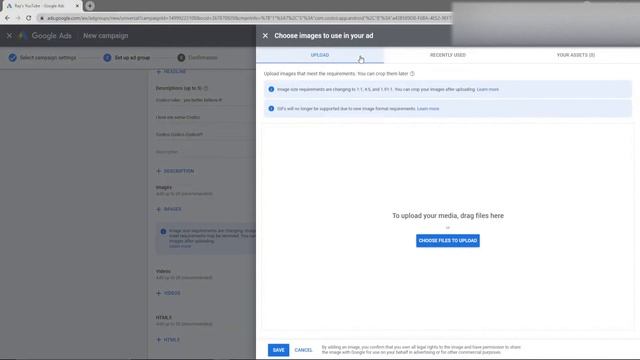Open the Your Assets tab
The height and width of the screenshot is (360, 640).
(576, 55)
